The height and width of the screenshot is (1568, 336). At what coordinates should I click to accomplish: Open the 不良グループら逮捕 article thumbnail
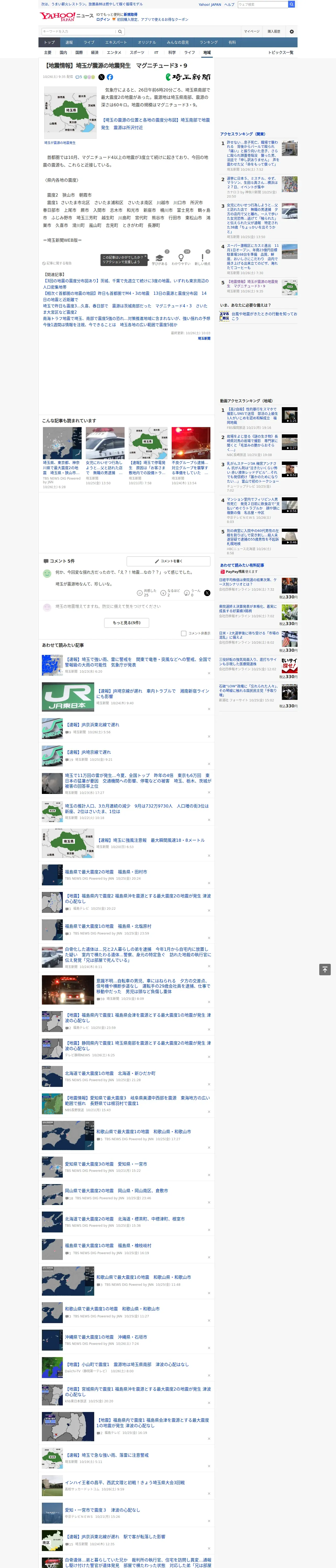[191, 443]
